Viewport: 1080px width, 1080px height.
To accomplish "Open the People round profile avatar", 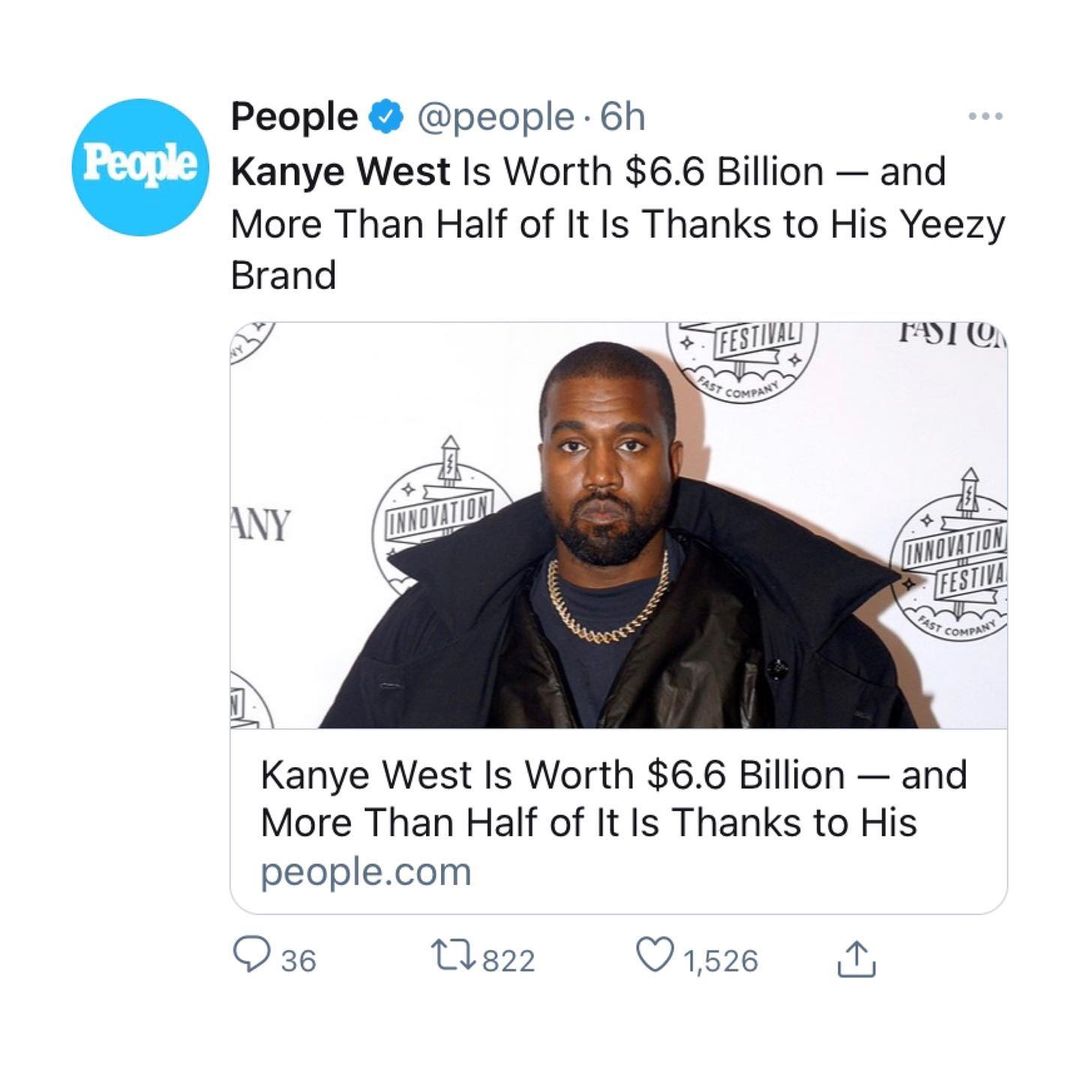I will [x=138, y=167].
